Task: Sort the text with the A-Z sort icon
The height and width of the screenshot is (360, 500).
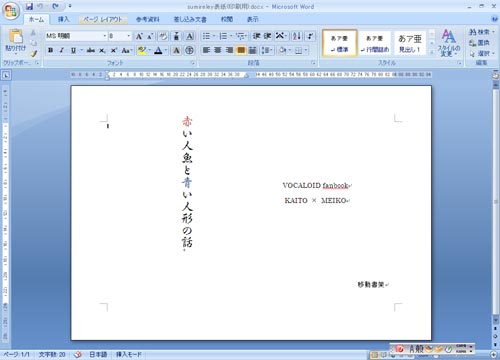Action: coord(297,36)
